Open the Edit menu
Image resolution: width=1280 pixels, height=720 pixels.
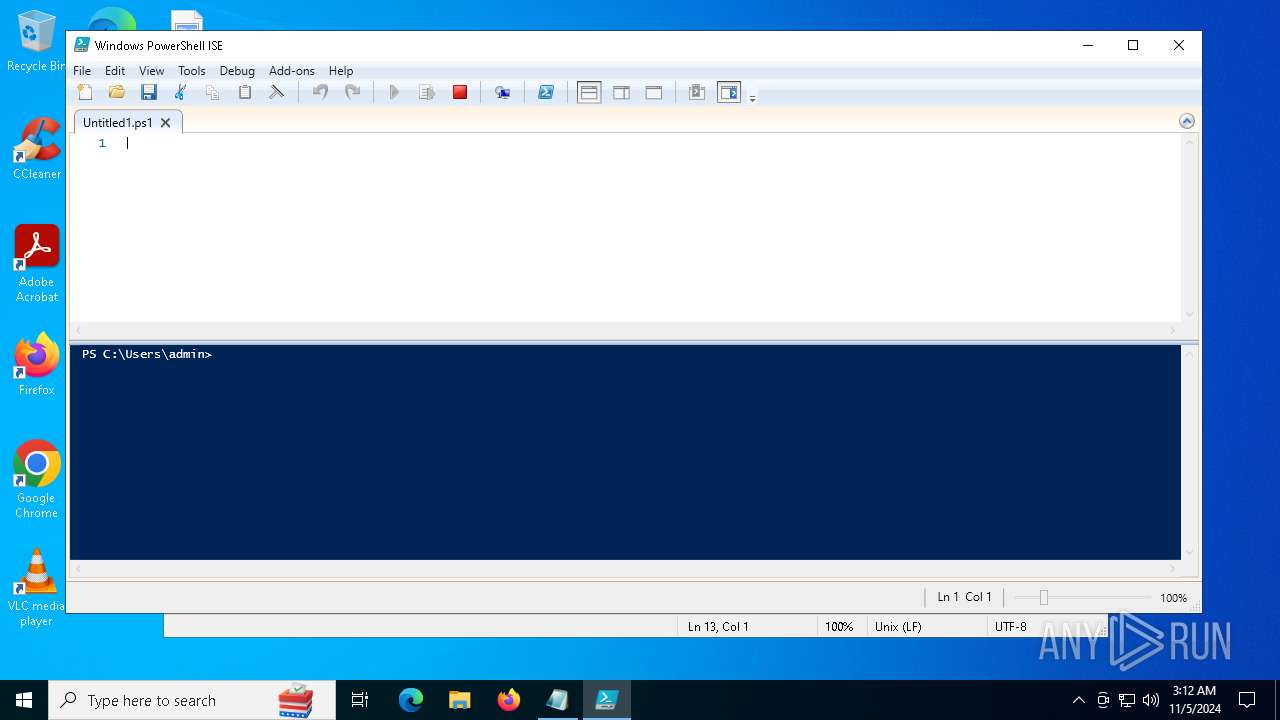pyautogui.click(x=115, y=71)
